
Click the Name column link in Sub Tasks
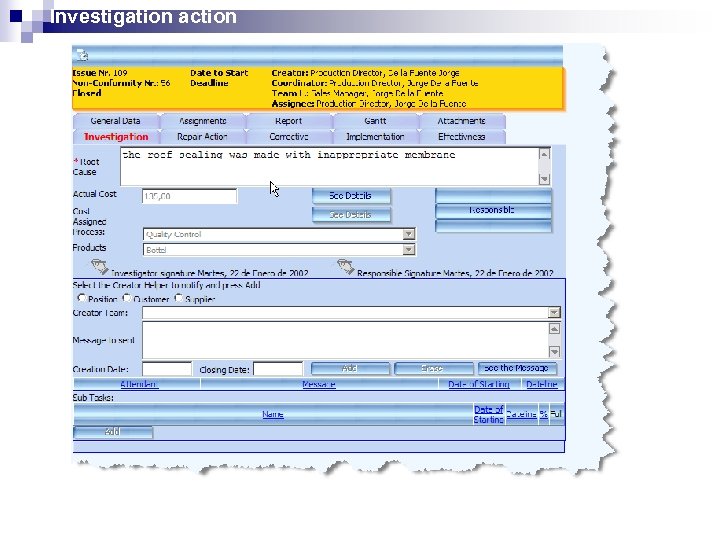(273, 414)
